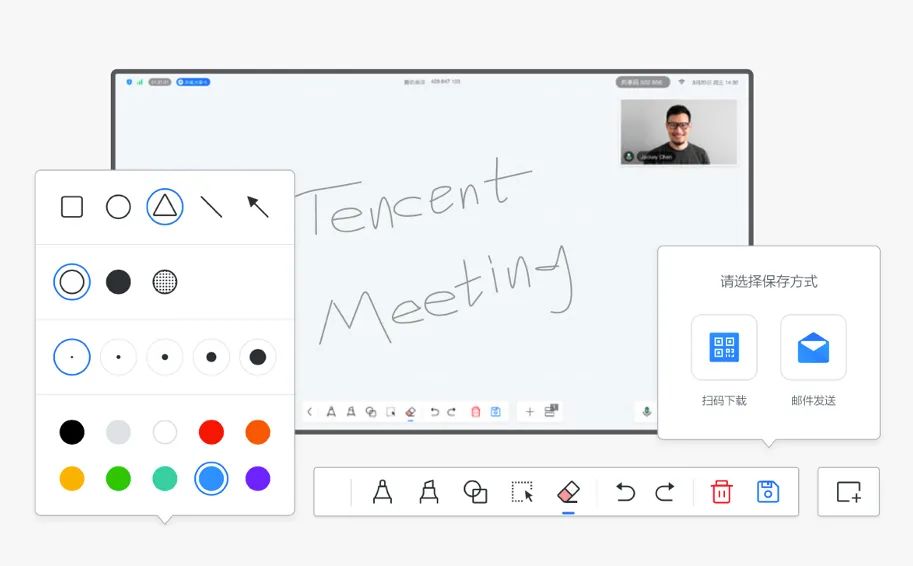This screenshot has width=913, height=566.
Task: Click the blue recording status badge
Action: tap(193, 82)
